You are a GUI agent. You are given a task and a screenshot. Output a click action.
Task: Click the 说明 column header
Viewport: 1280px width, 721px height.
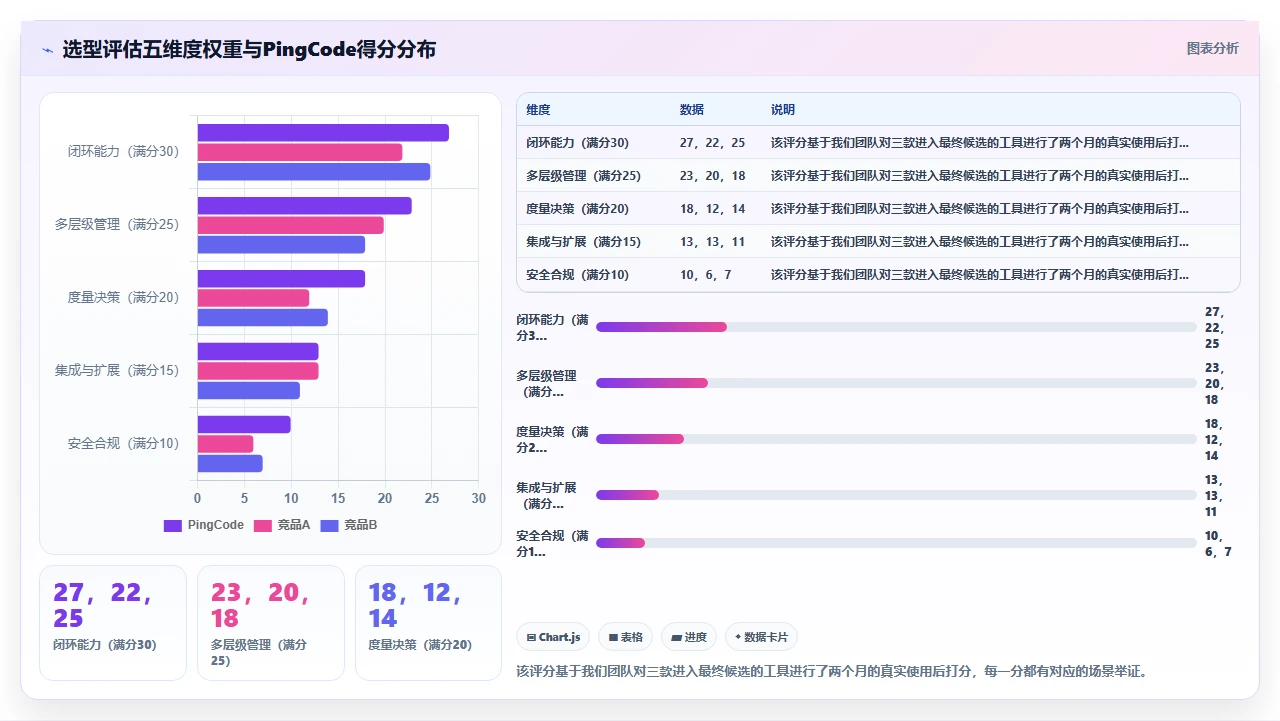click(x=783, y=110)
